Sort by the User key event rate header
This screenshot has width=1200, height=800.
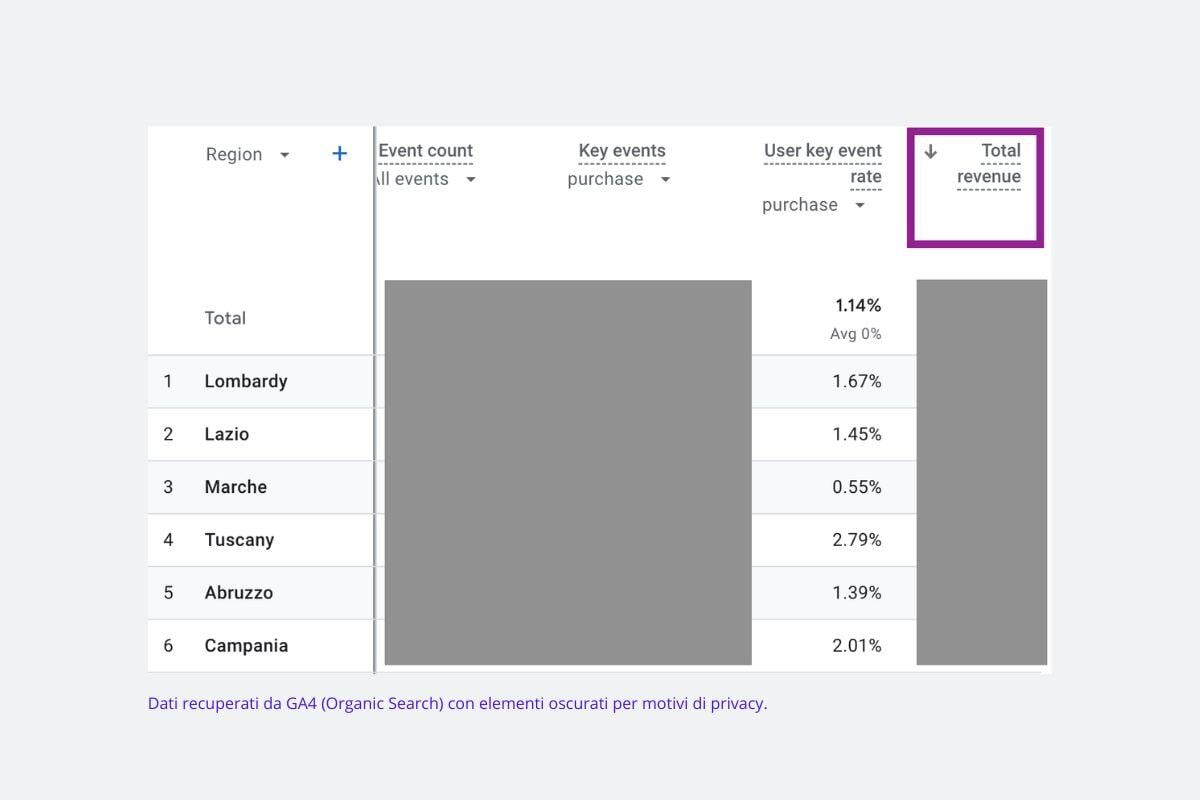tap(823, 164)
